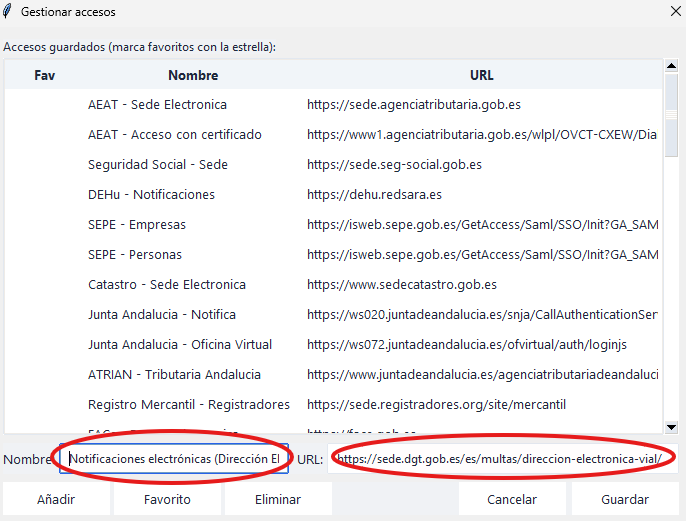Select row Junta Andalucia - Oficina Virtual
The image size is (686, 521).
(333, 344)
